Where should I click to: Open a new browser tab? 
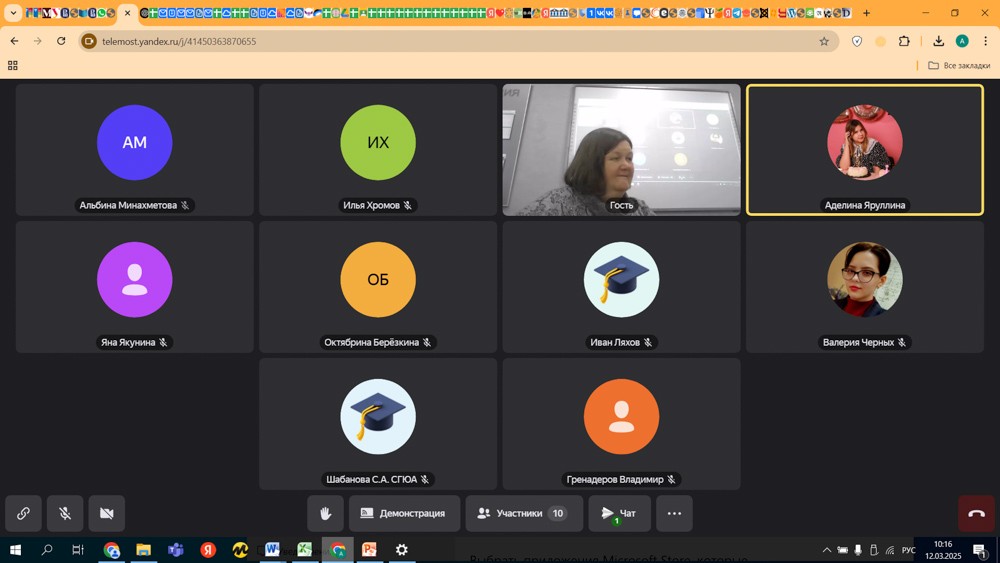(x=866, y=13)
